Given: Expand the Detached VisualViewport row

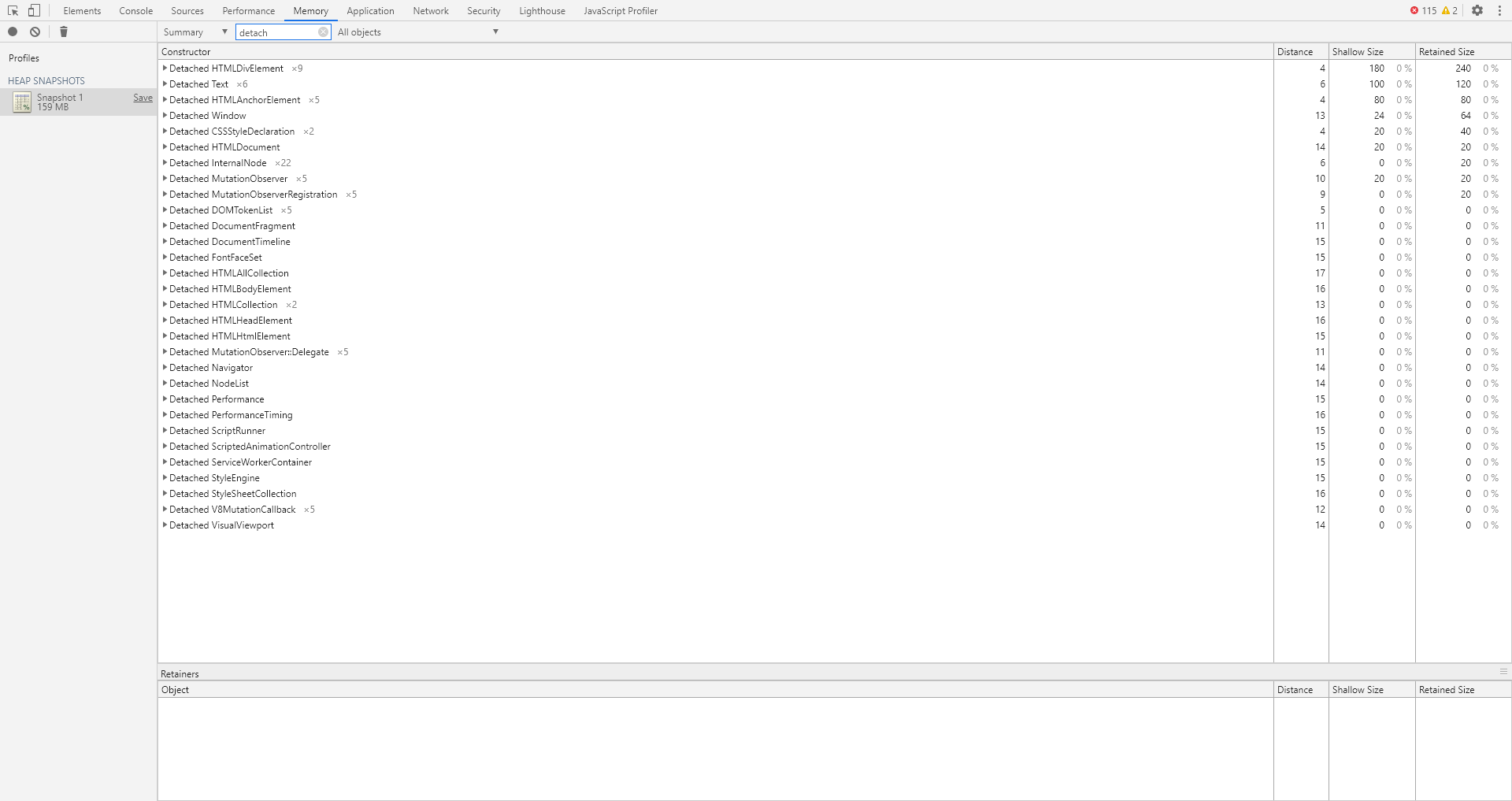Looking at the screenshot, I should click(x=165, y=525).
